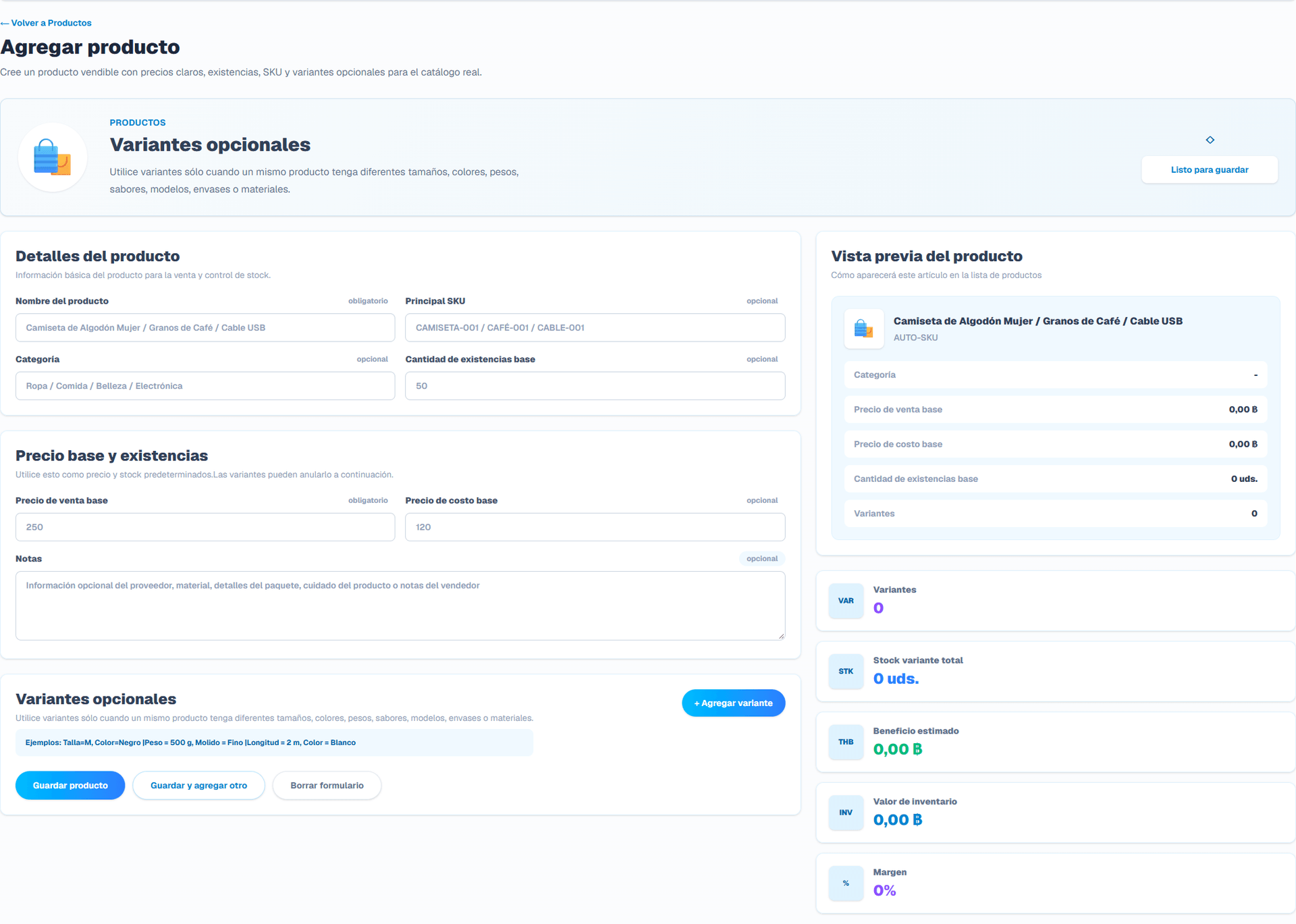Click the Agregar variante button
The width and height of the screenshot is (1296, 924).
click(733, 703)
